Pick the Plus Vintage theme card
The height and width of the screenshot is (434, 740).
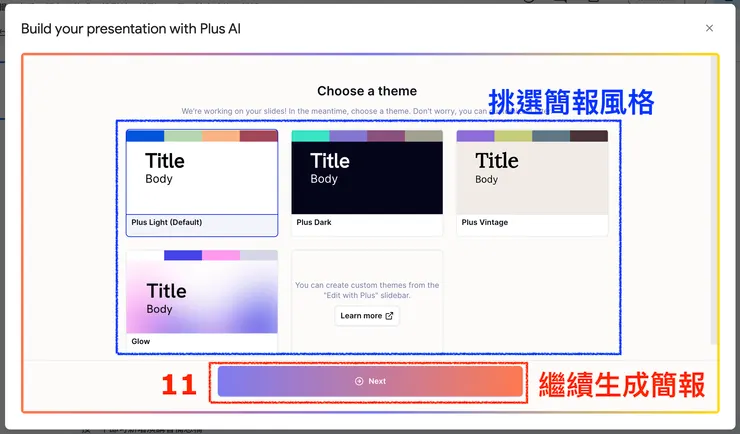pyautogui.click(x=532, y=183)
